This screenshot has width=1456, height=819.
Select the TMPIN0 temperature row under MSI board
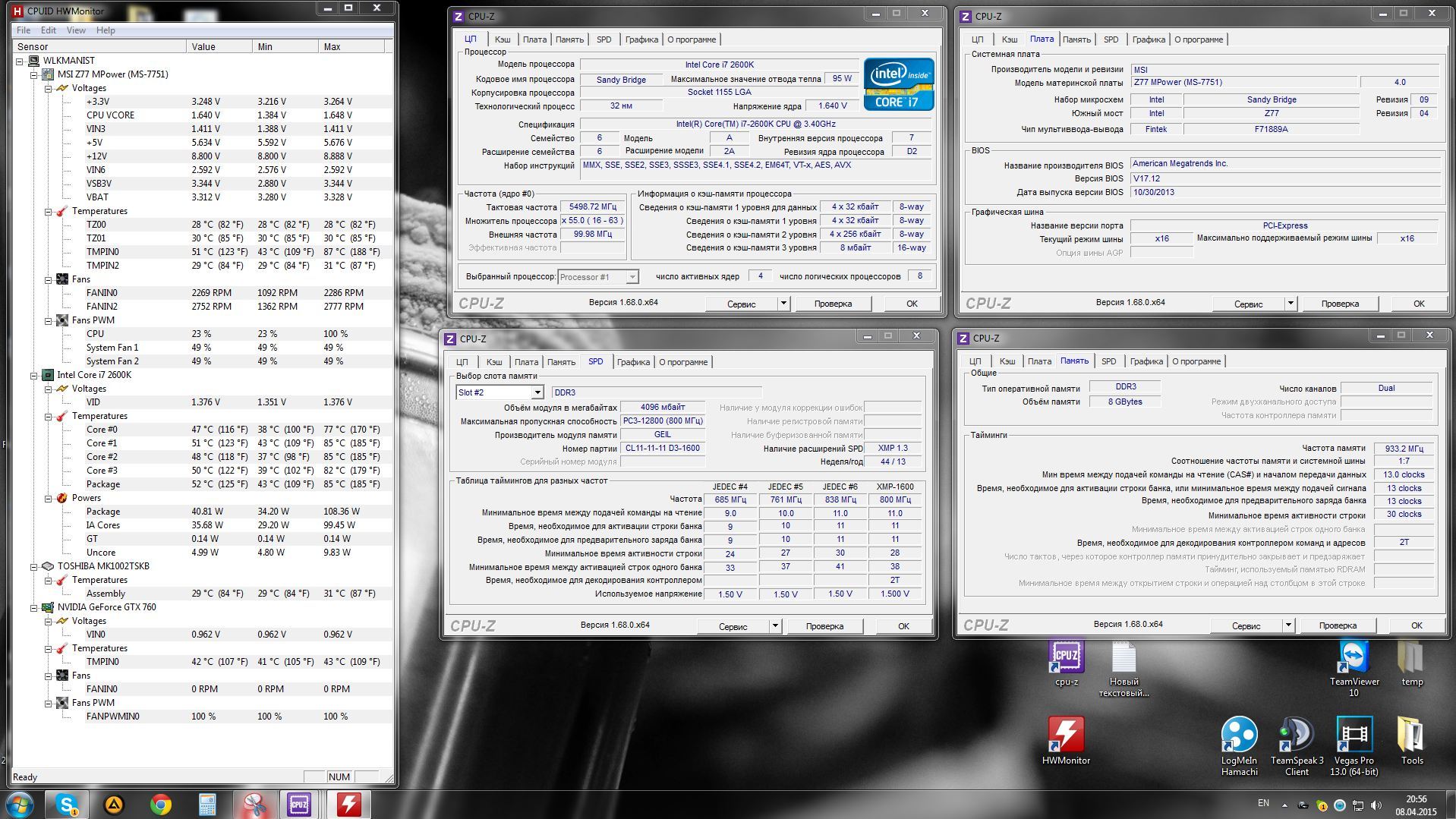coord(202,252)
